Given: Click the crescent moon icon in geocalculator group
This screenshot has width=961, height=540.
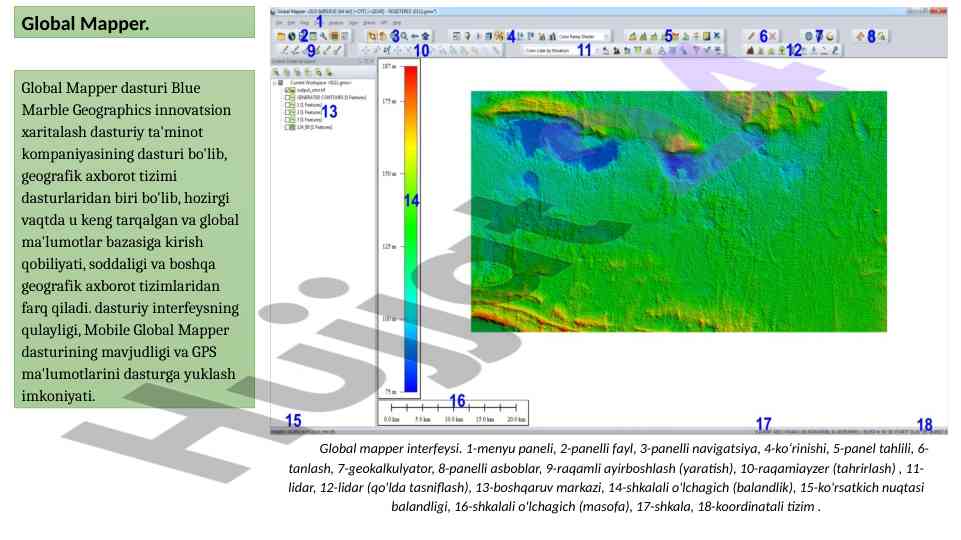Looking at the screenshot, I should tap(830, 36).
